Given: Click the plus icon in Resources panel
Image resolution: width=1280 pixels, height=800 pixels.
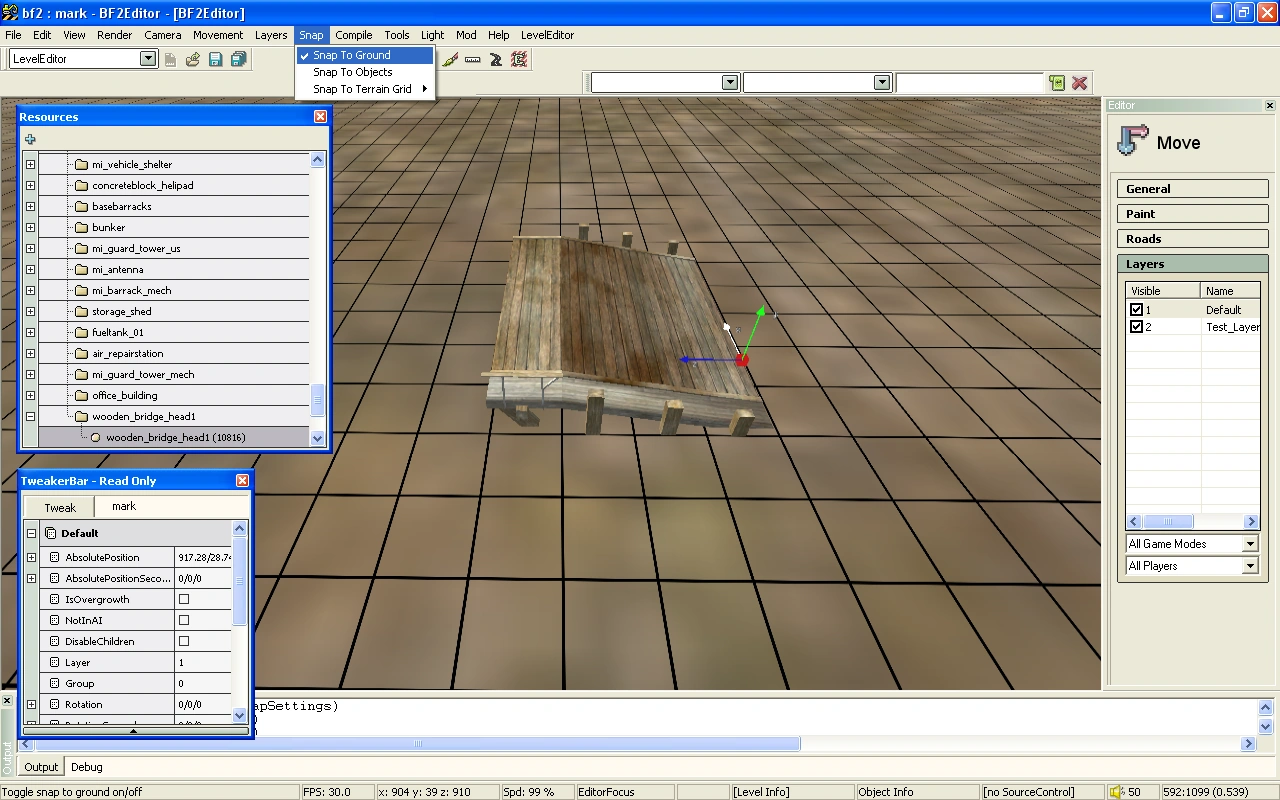Looking at the screenshot, I should 30,139.
